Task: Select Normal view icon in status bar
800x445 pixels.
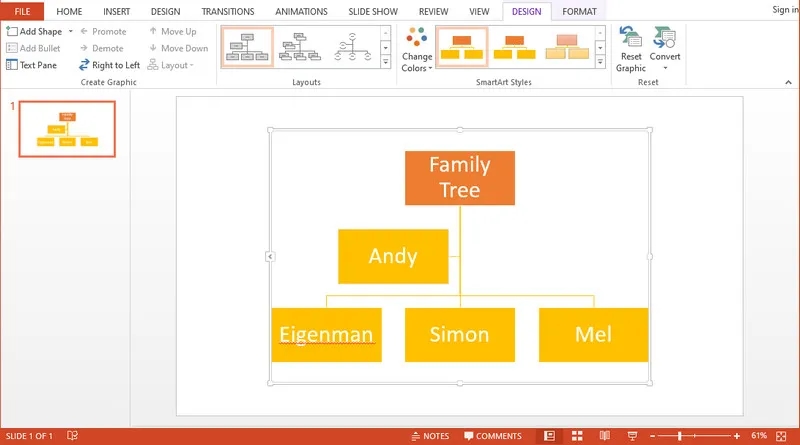Action: 549,436
